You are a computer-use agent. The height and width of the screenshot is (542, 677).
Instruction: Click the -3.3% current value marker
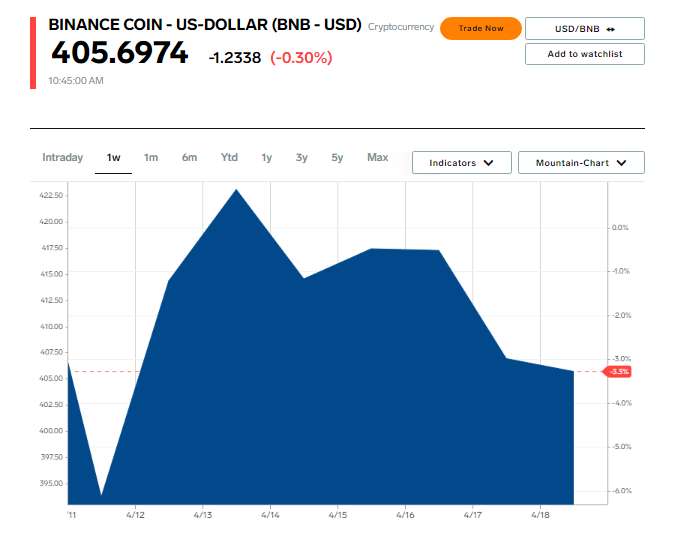(617, 371)
